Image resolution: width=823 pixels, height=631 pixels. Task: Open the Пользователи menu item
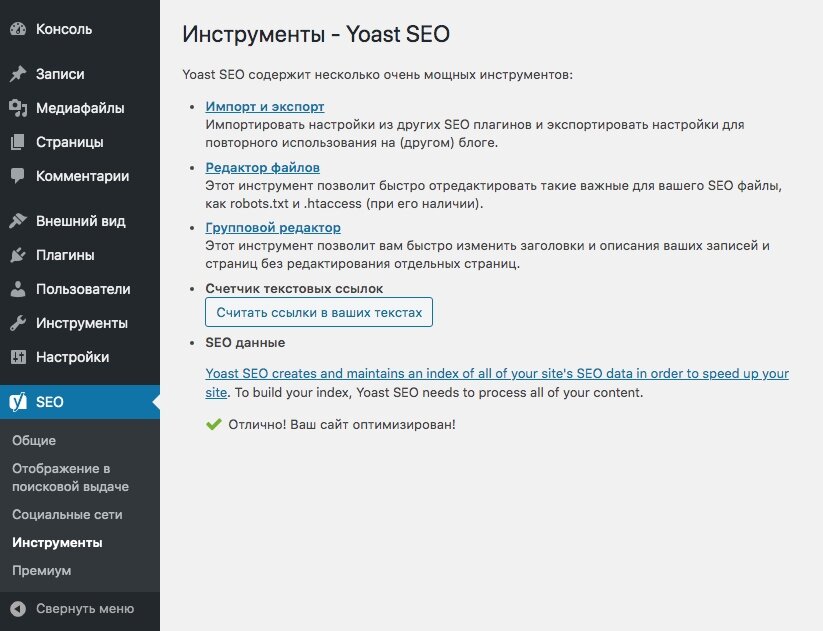(80, 289)
